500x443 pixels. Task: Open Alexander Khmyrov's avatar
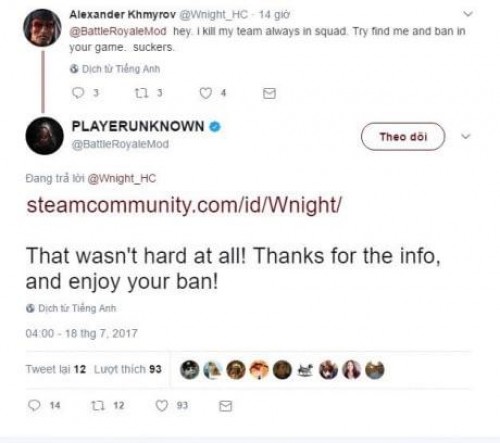42,28
